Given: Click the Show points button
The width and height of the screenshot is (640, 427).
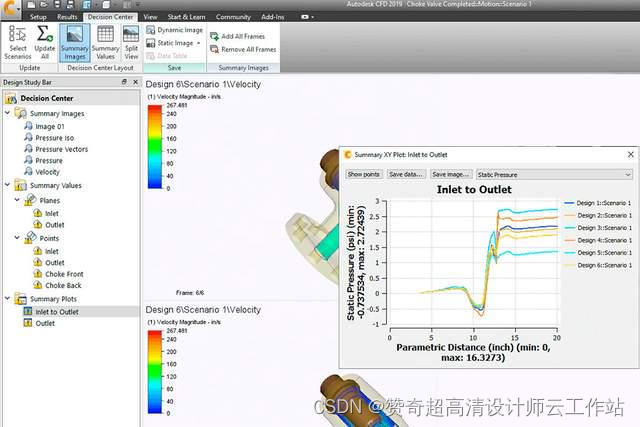Looking at the screenshot, I should tap(364, 174).
